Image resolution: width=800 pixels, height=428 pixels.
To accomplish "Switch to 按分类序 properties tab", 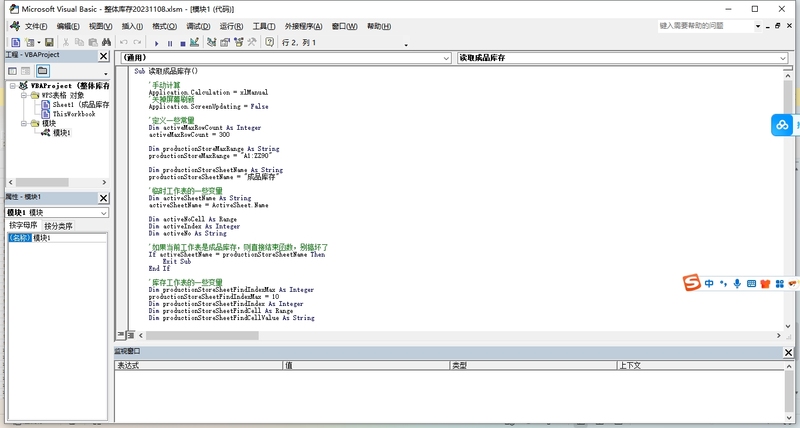I will [x=59, y=226].
